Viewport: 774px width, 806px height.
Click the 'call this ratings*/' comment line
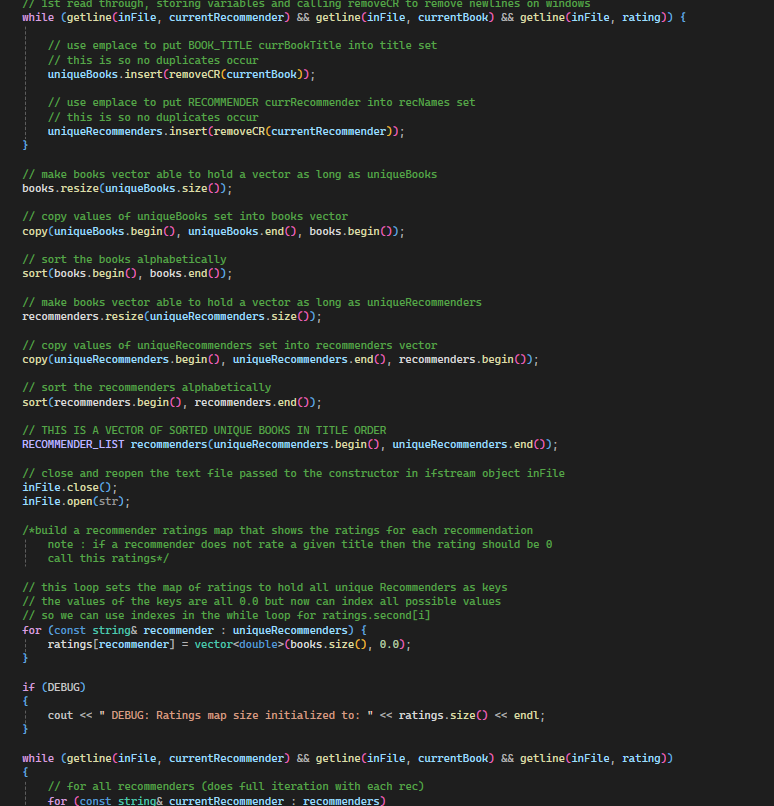pyautogui.click(x=108, y=558)
